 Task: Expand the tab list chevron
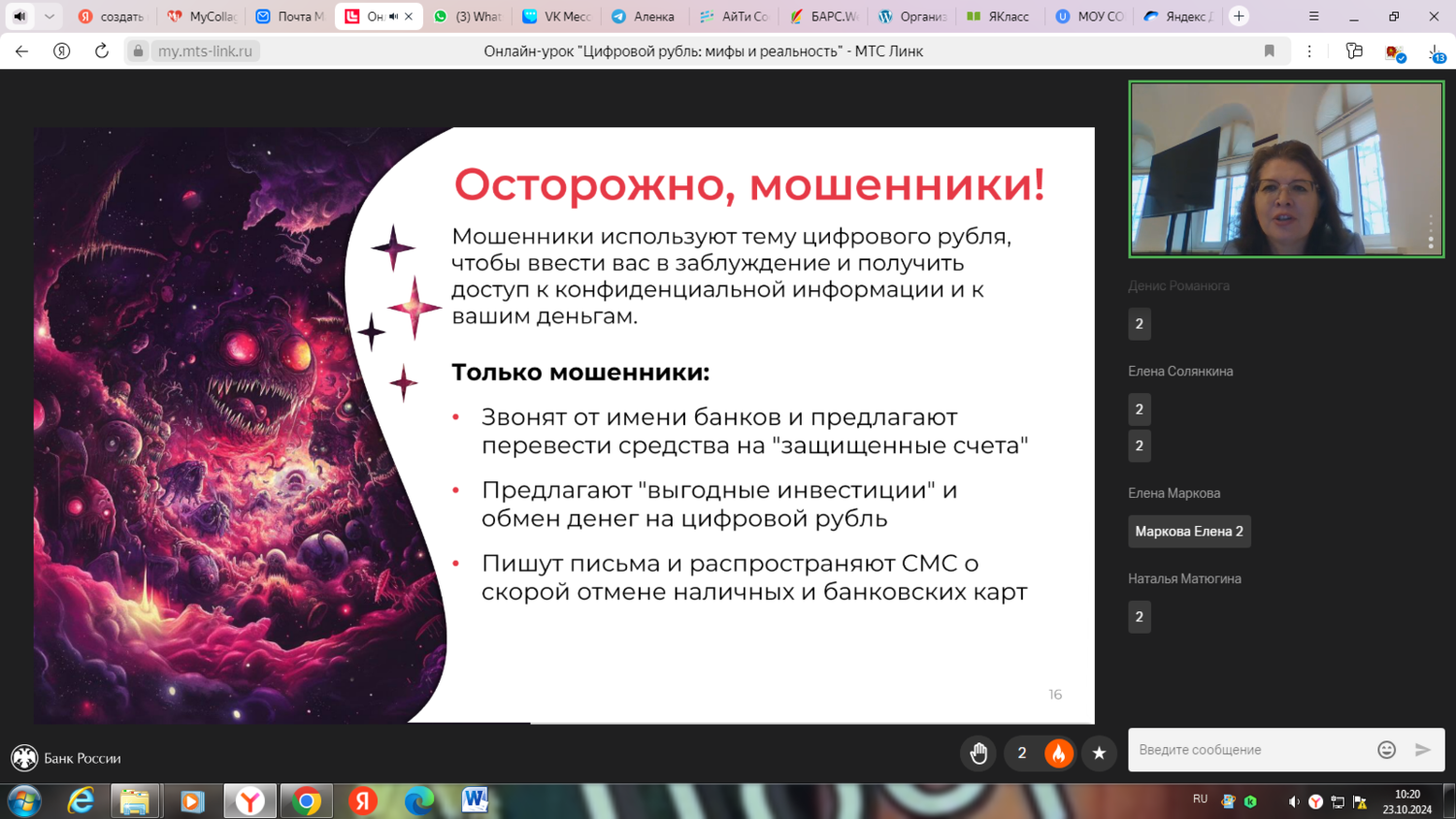pos(49,16)
